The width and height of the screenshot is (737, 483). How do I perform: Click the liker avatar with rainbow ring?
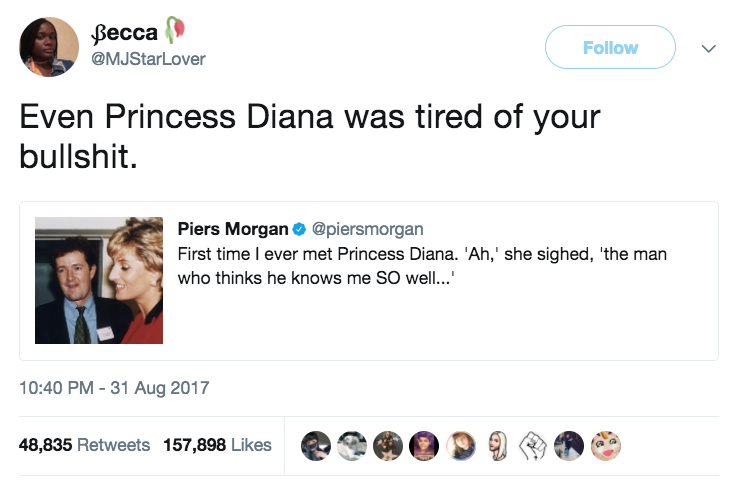click(x=460, y=446)
